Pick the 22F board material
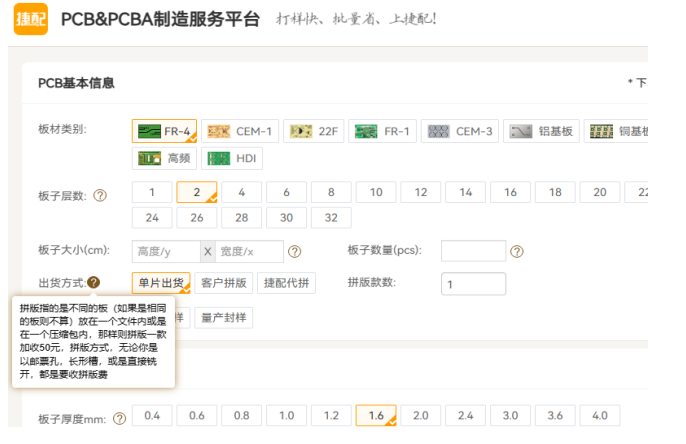The height and width of the screenshot is (444, 686). [313, 131]
